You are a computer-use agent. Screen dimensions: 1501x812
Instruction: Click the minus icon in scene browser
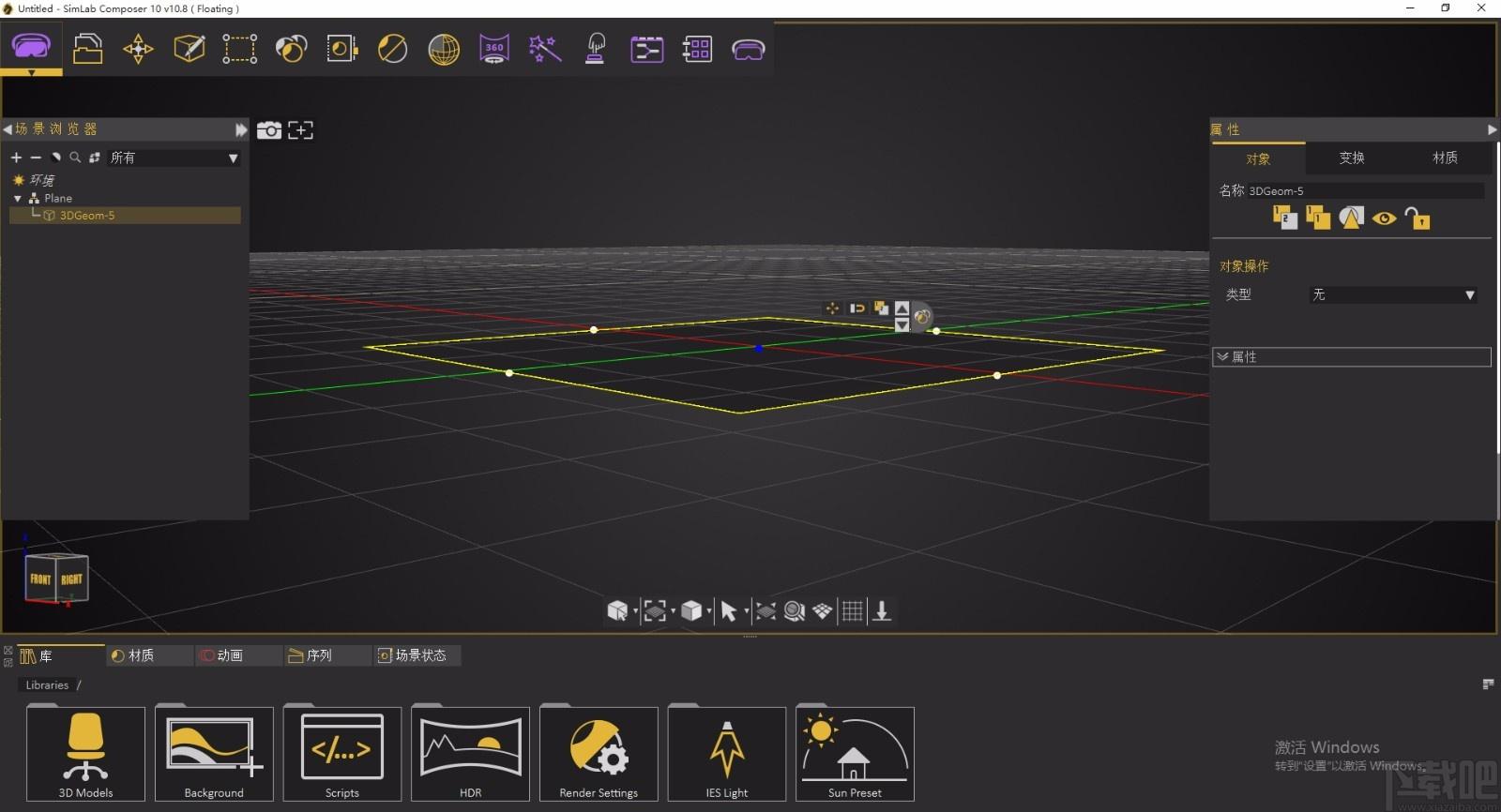point(36,158)
